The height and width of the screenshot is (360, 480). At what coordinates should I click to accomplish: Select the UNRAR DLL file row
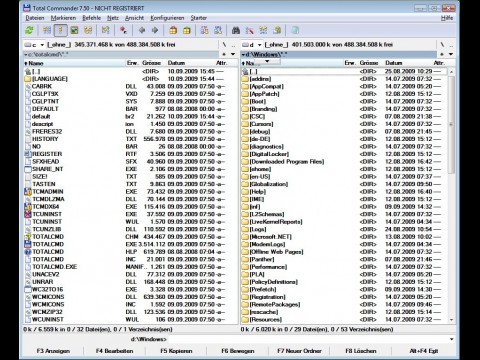(x=131, y=282)
